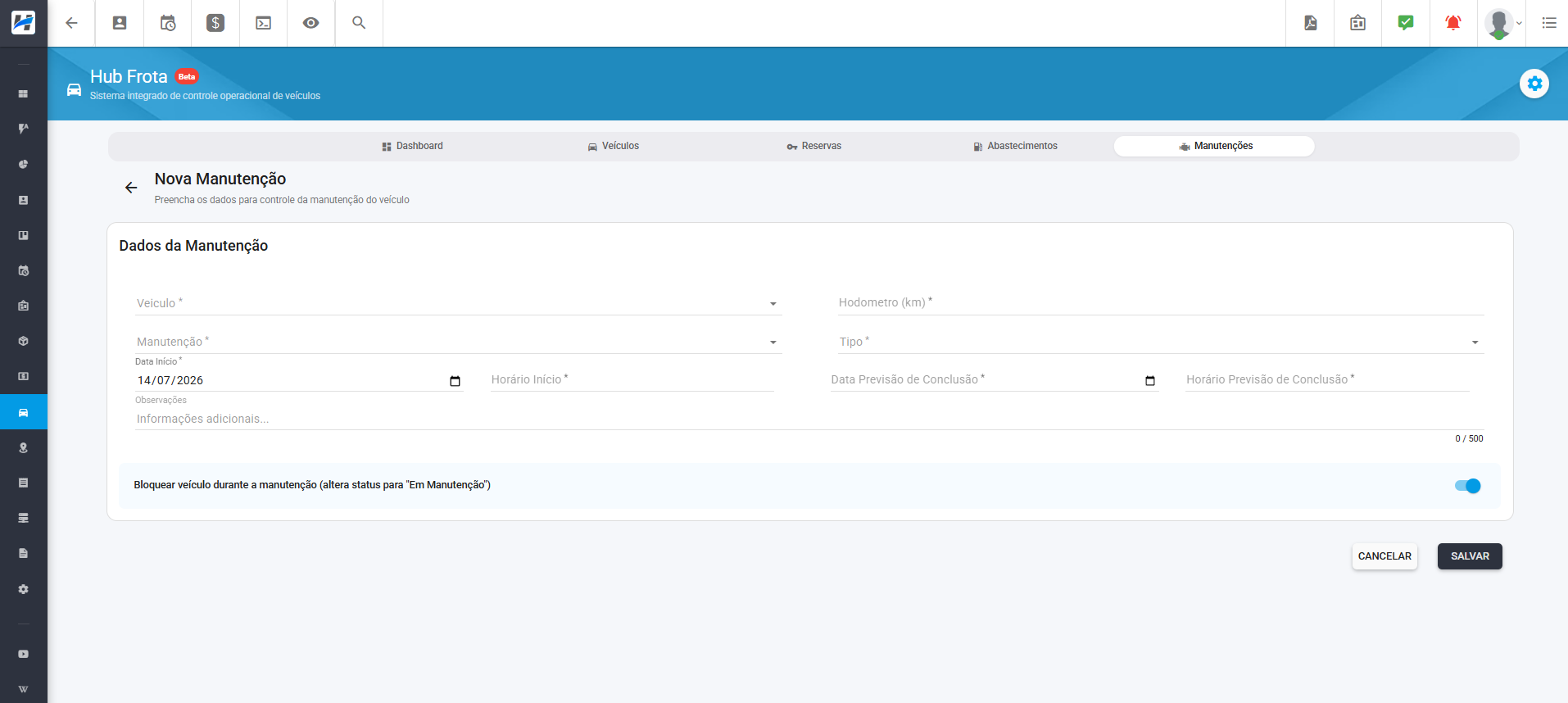1568x703 pixels.
Task: Open the green check message icon
Action: (x=1406, y=23)
